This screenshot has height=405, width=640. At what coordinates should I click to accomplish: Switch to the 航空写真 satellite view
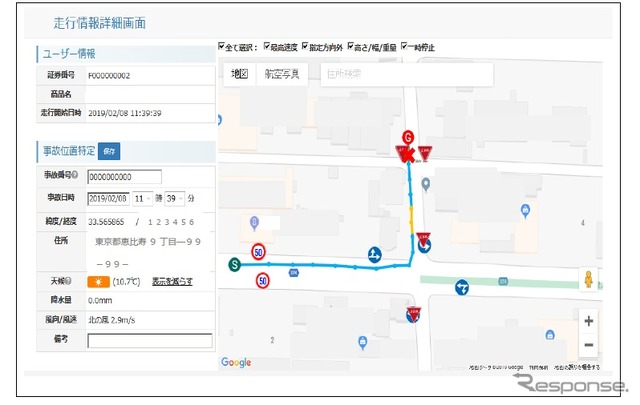(x=282, y=74)
